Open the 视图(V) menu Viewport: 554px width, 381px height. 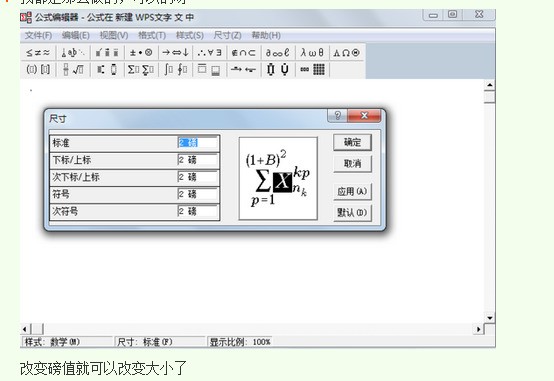click(114, 35)
